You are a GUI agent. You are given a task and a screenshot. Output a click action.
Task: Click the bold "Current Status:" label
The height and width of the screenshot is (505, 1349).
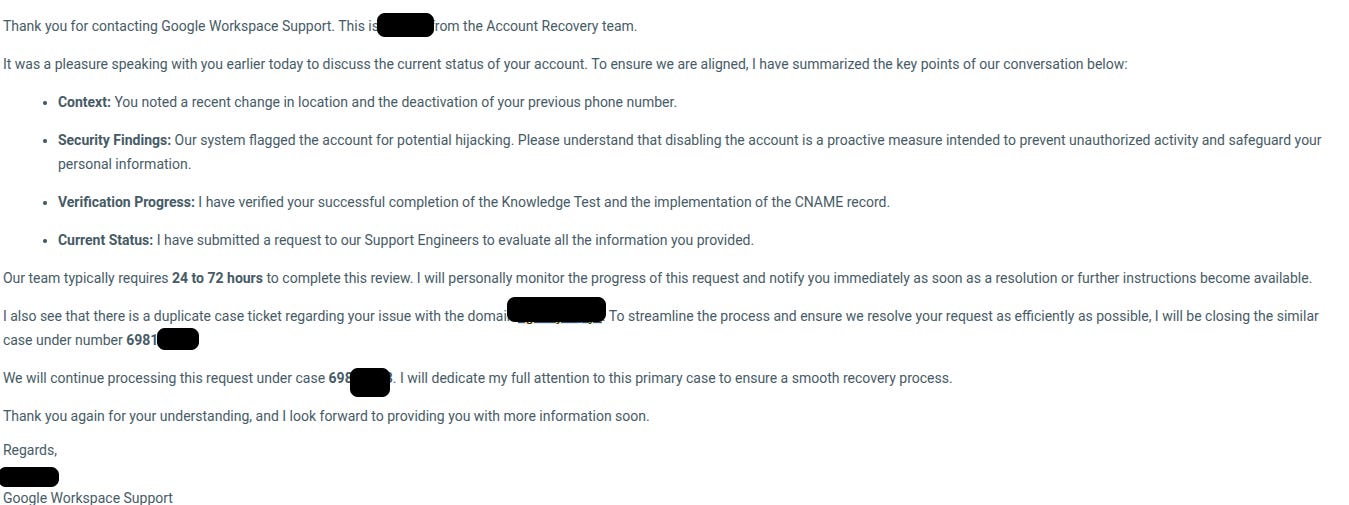pos(105,240)
